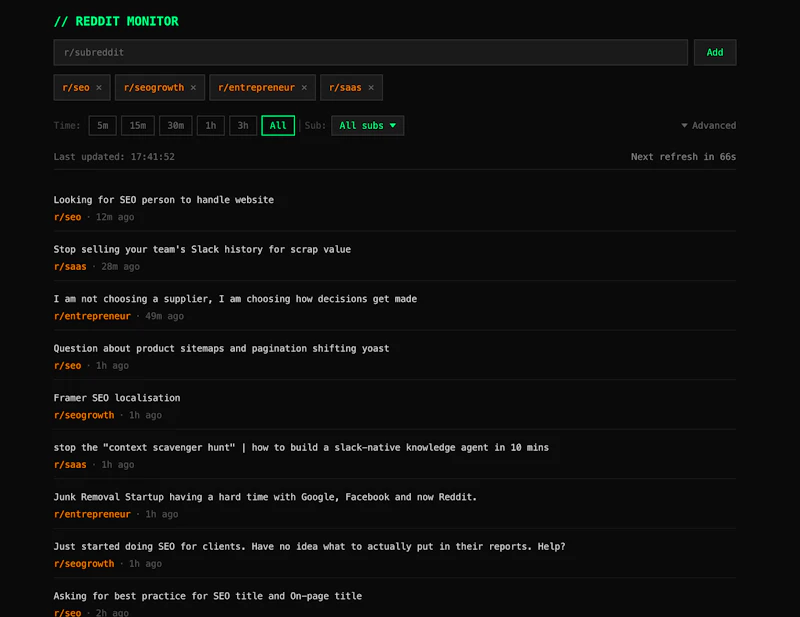Open the All subs dropdown

click(x=367, y=126)
